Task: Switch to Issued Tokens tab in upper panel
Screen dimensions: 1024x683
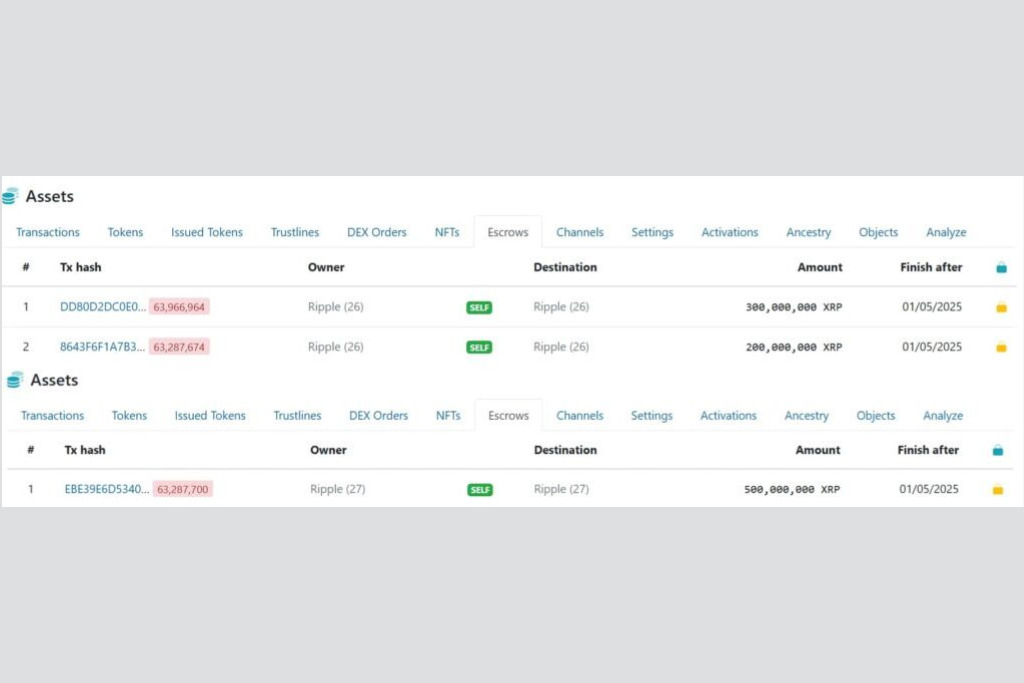Action: [x=206, y=232]
